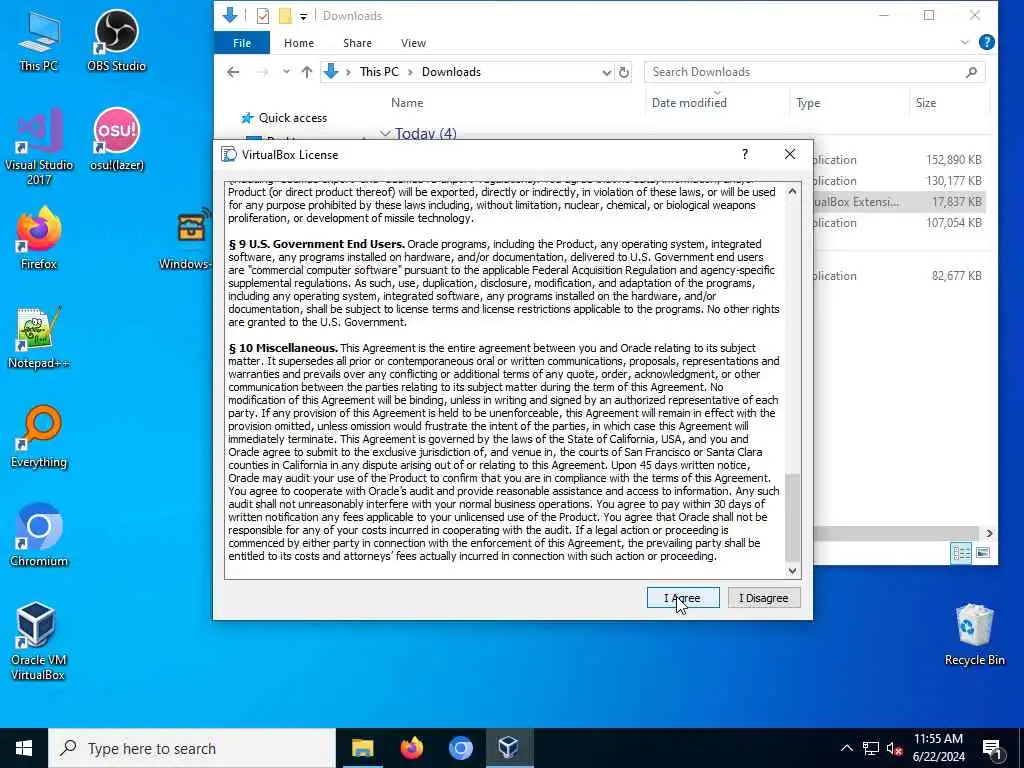Viewport: 1024px width, 768px height.
Task: Open the notification center icon
Action: pyautogui.click(x=992, y=749)
